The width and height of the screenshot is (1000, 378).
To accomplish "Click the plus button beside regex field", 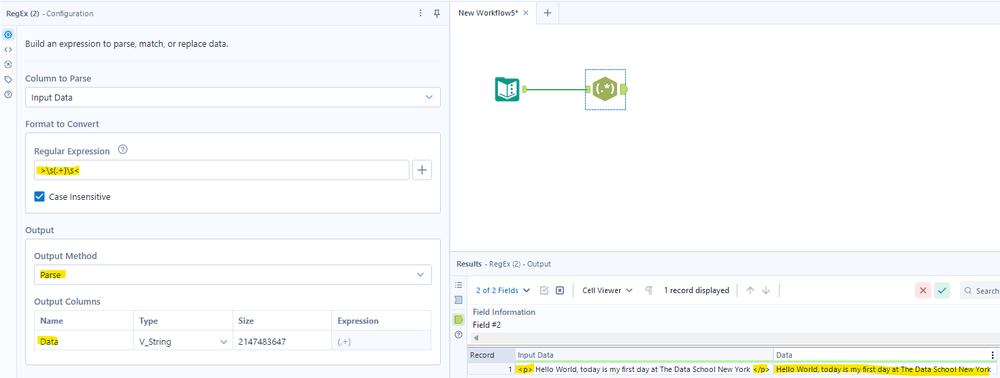I will point(422,170).
